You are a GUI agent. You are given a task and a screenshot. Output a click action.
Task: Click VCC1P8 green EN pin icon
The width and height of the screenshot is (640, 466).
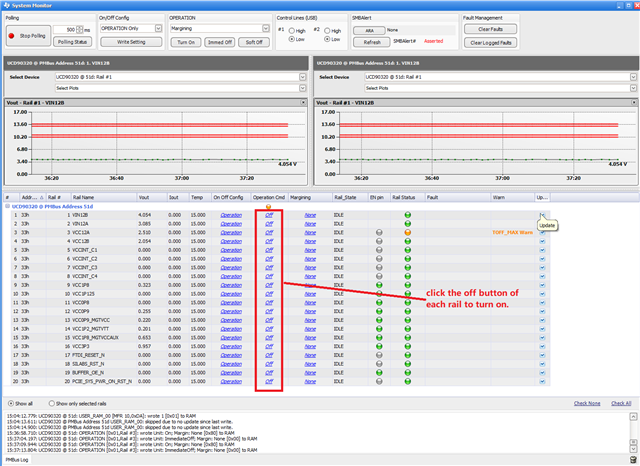(379, 285)
